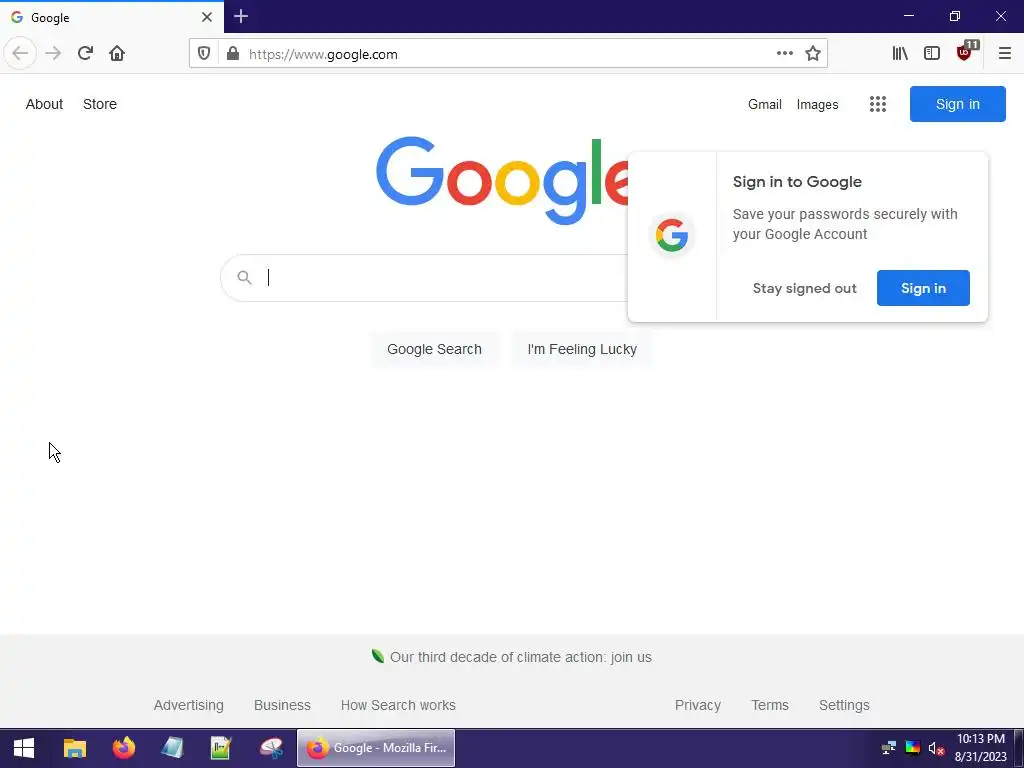This screenshot has height=768, width=1024.
Task: Open the taskbar clock and date
Action: click(980, 748)
